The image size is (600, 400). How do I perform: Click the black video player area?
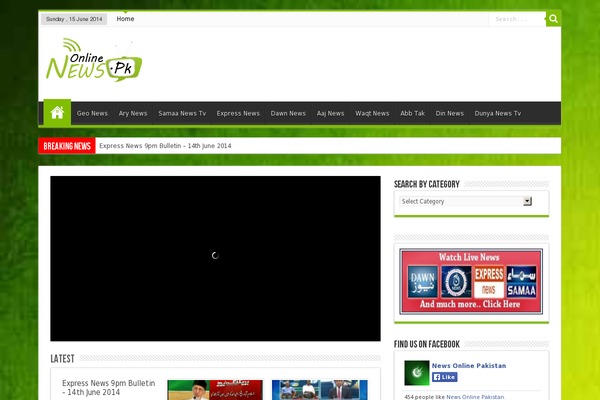click(x=215, y=258)
